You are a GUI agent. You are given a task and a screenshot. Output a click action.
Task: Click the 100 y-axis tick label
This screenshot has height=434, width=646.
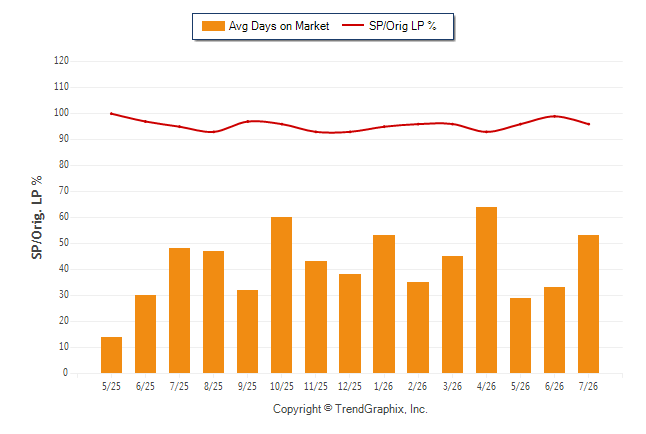coord(61,113)
